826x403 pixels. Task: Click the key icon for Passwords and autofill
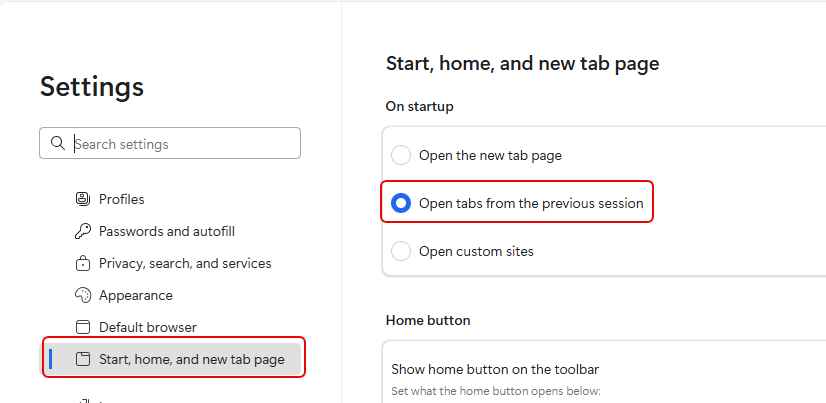[x=83, y=231]
